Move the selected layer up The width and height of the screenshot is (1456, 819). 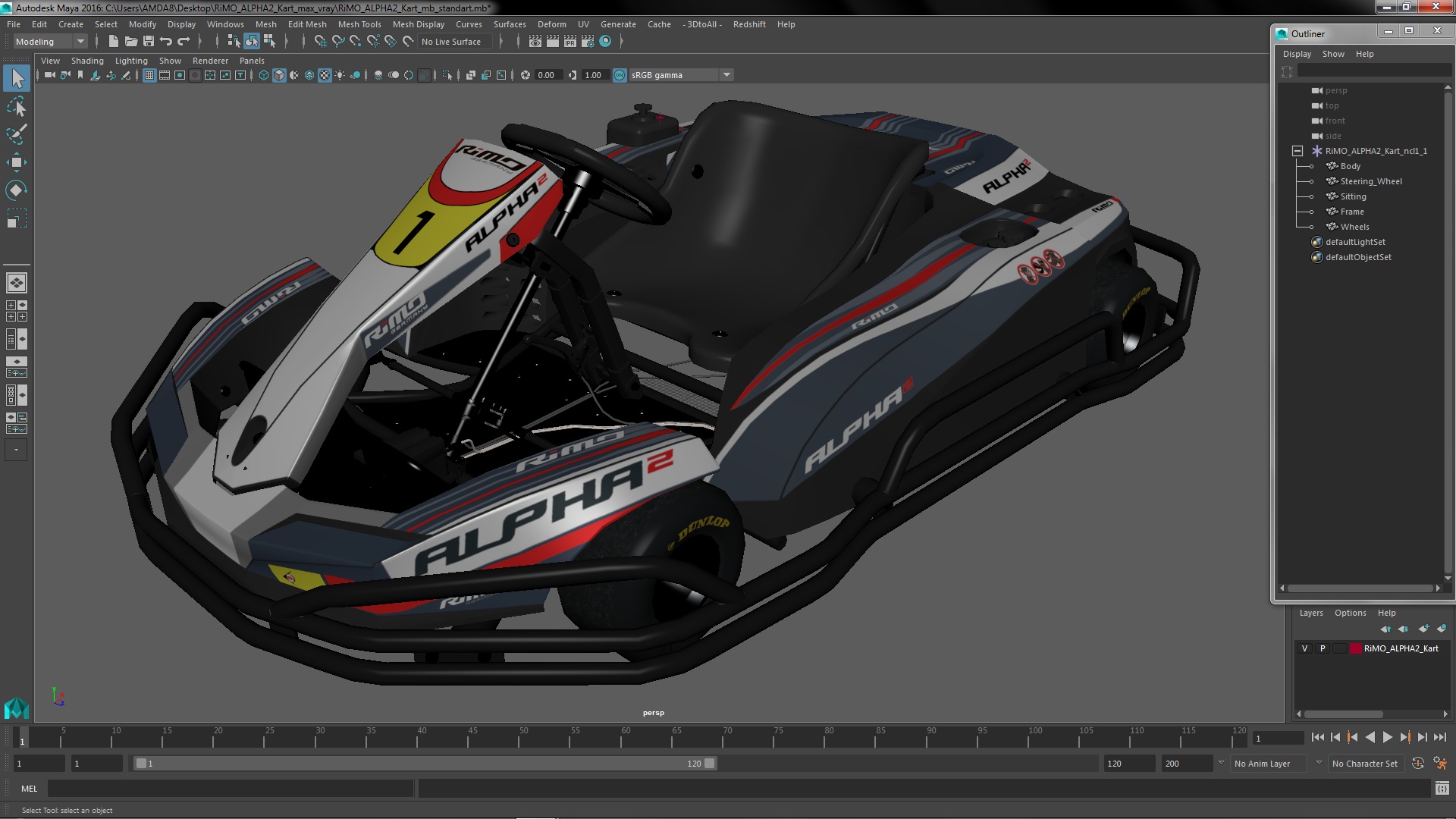click(x=1385, y=629)
